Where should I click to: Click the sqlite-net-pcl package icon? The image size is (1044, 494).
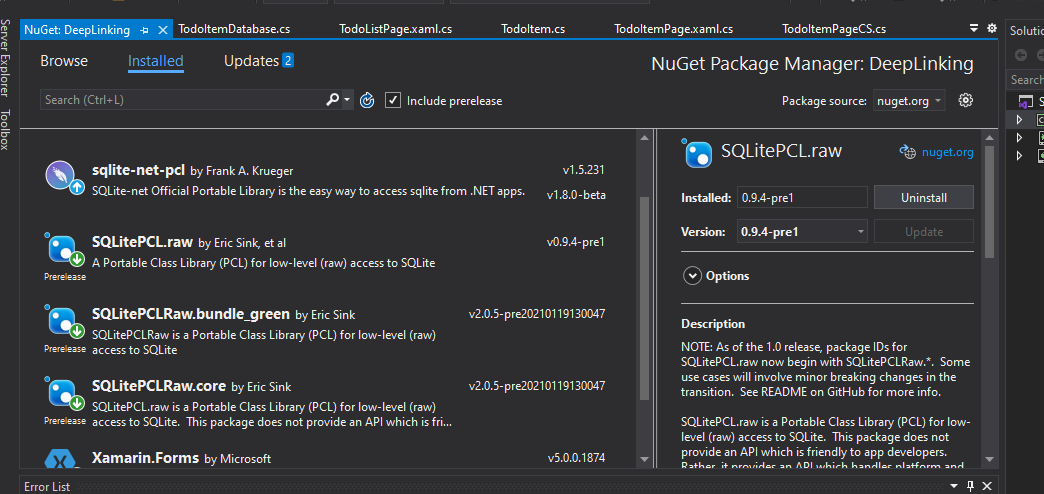(x=64, y=178)
